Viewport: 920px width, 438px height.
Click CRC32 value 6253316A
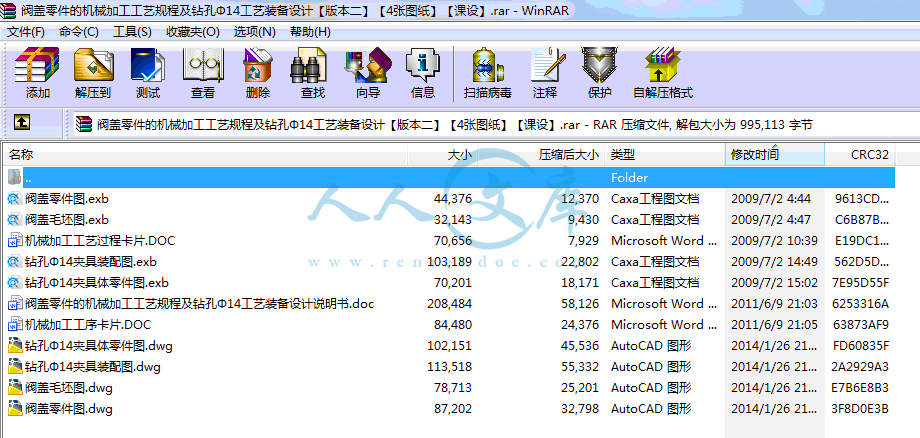pyautogui.click(x=861, y=304)
